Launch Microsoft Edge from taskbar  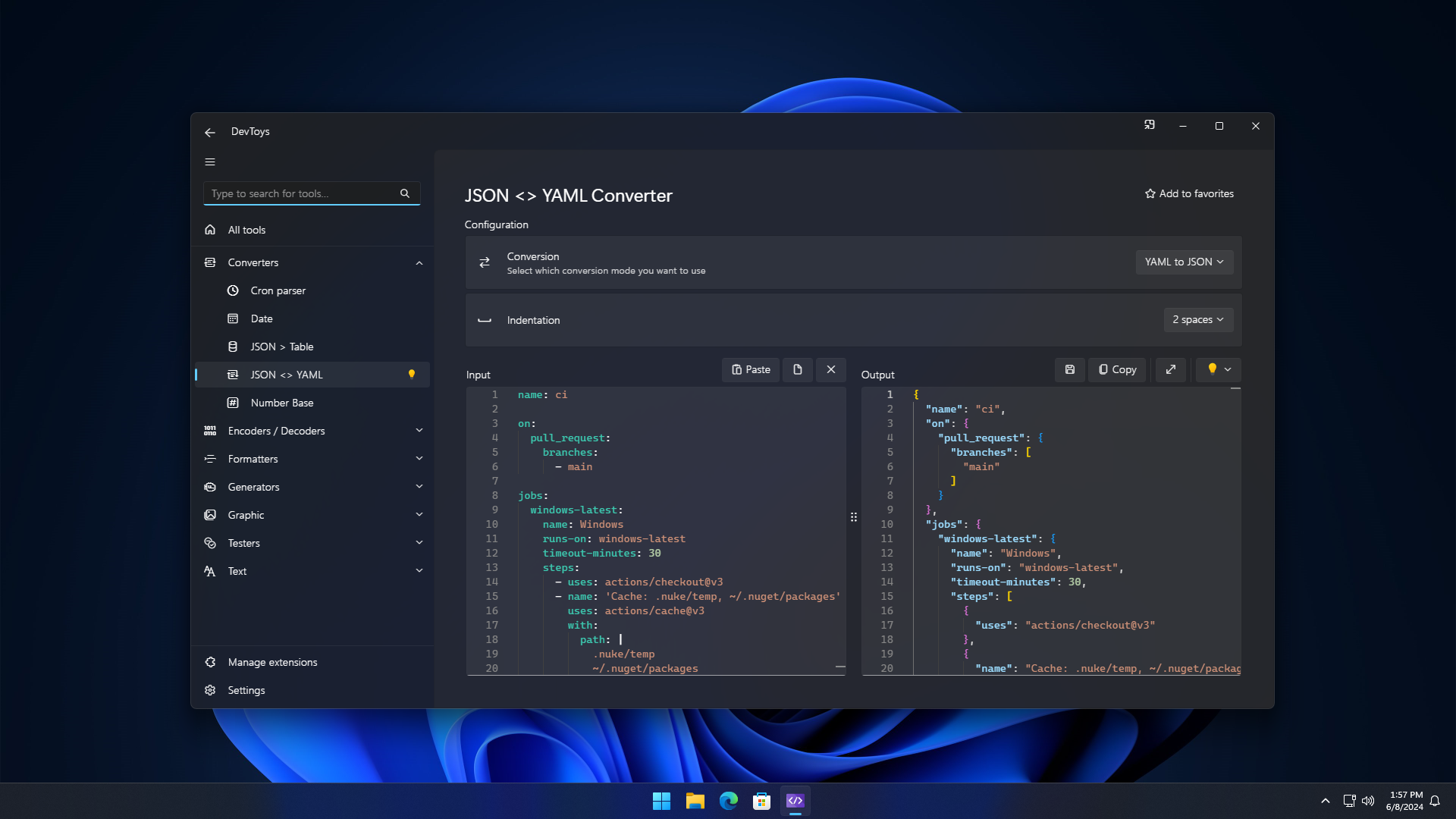(729, 801)
